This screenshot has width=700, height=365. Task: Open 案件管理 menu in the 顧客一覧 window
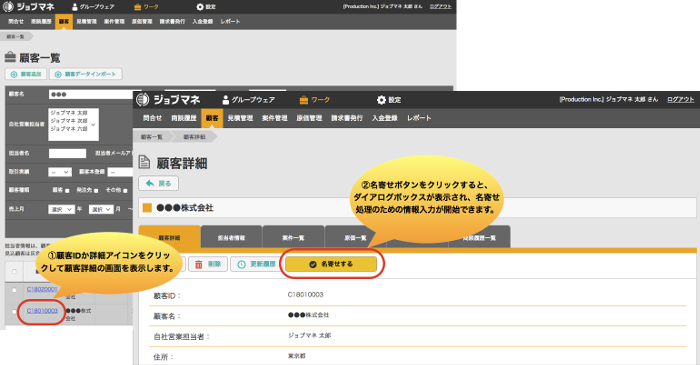(114, 21)
